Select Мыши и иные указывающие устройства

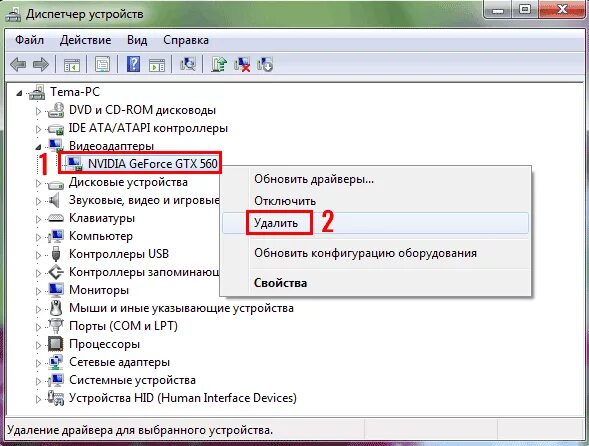[x=181, y=308]
